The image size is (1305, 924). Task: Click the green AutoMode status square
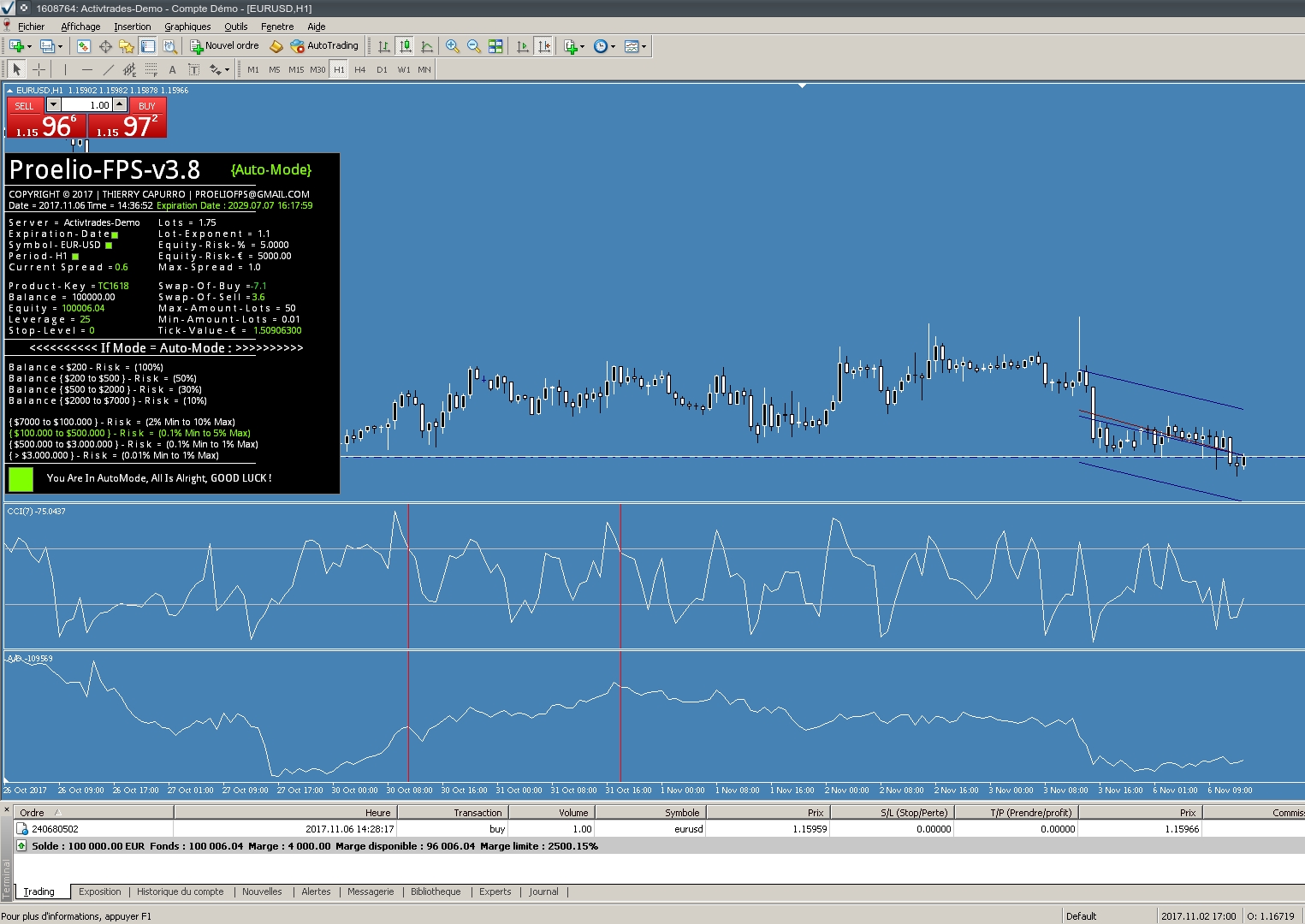[x=21, y=479]
